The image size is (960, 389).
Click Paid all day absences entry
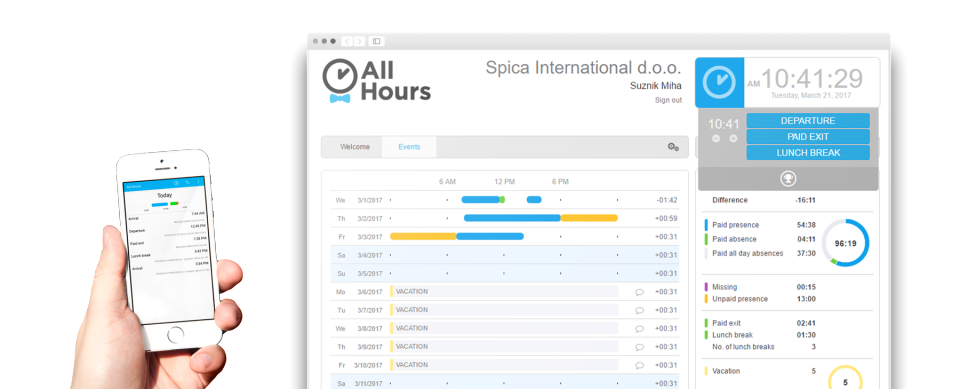(760, 254)
